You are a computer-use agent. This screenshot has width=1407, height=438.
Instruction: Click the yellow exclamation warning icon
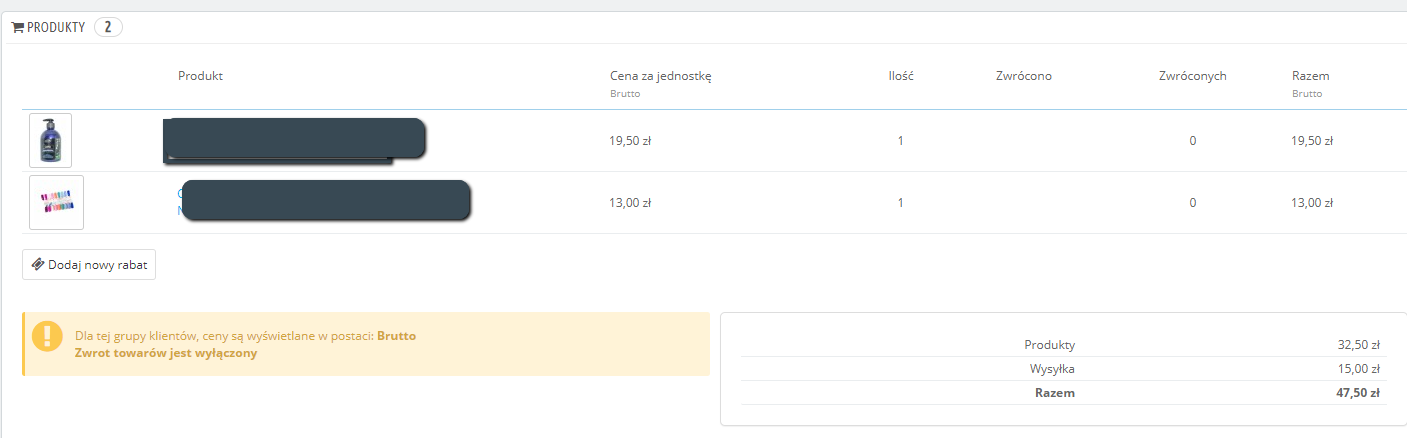click(47, 336)
